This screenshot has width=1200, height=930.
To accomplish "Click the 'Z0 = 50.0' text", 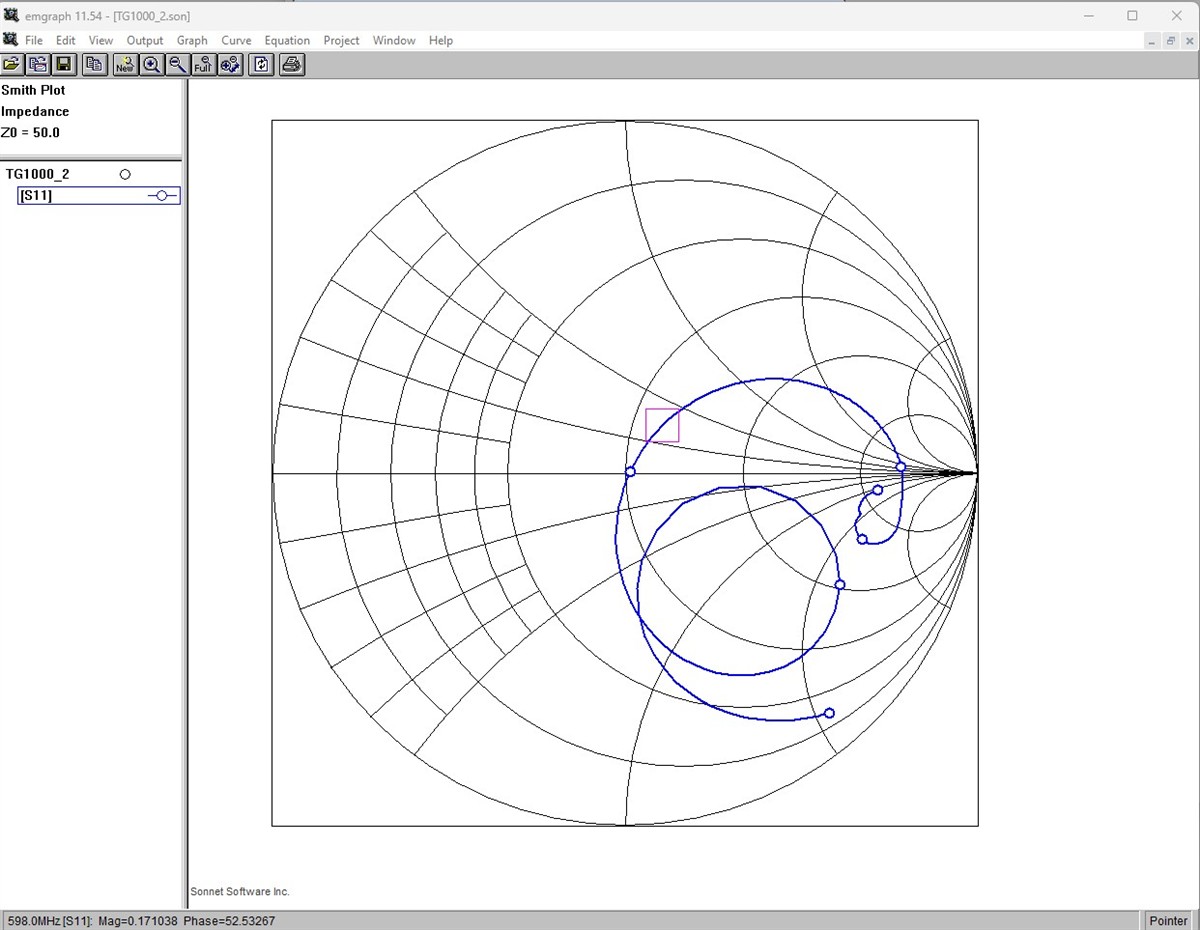I will pyautogui.click(x=31, y=133).
